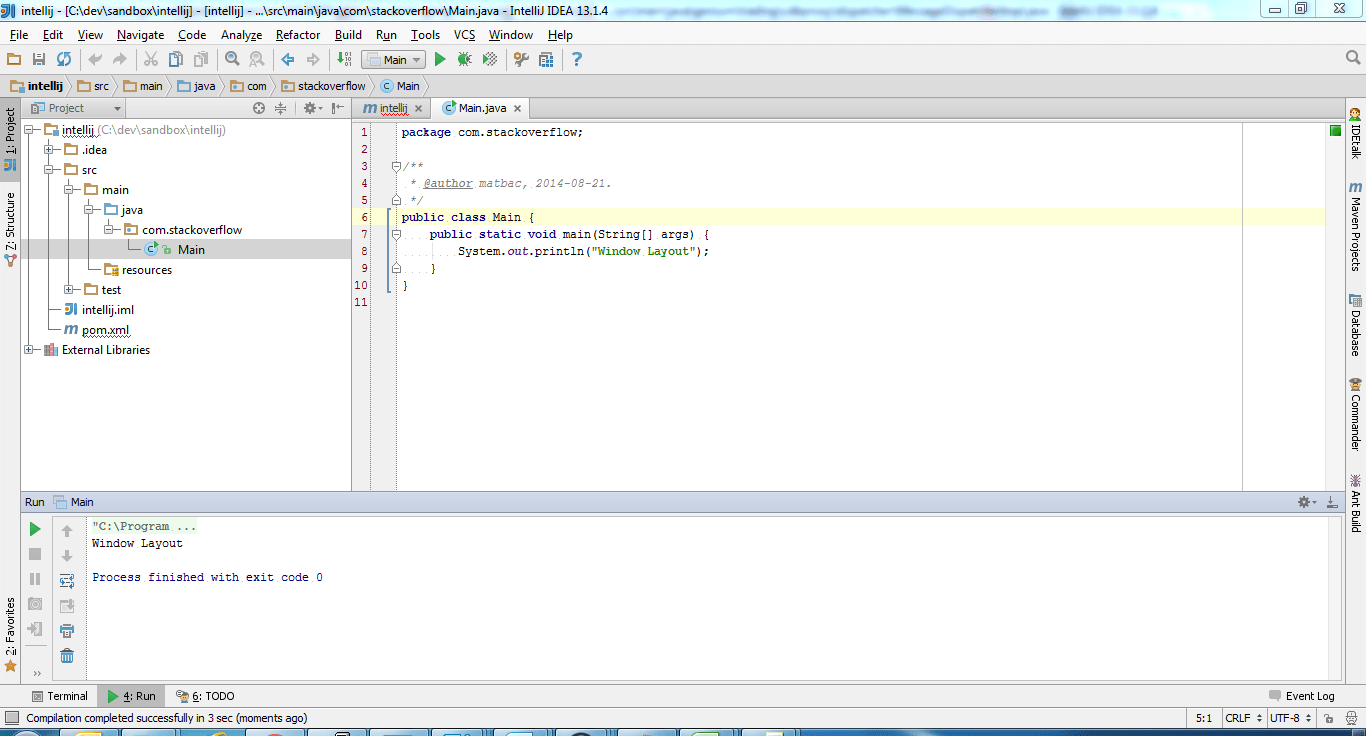Open the Navigate menu
The height and width of the screenshot is (736, 1366).
pos(140,35)
